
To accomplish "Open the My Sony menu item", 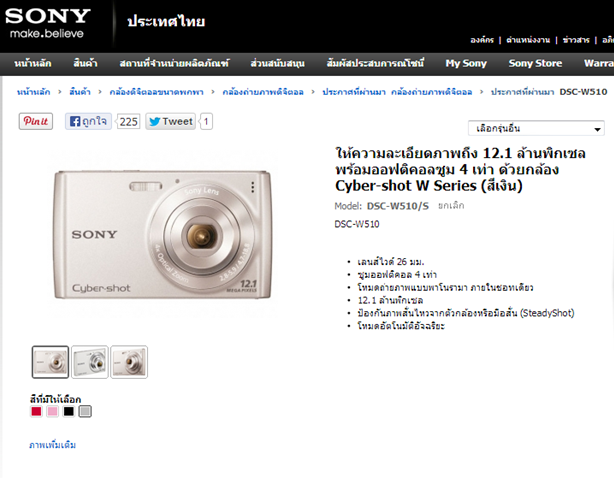I will coord(466,63).
